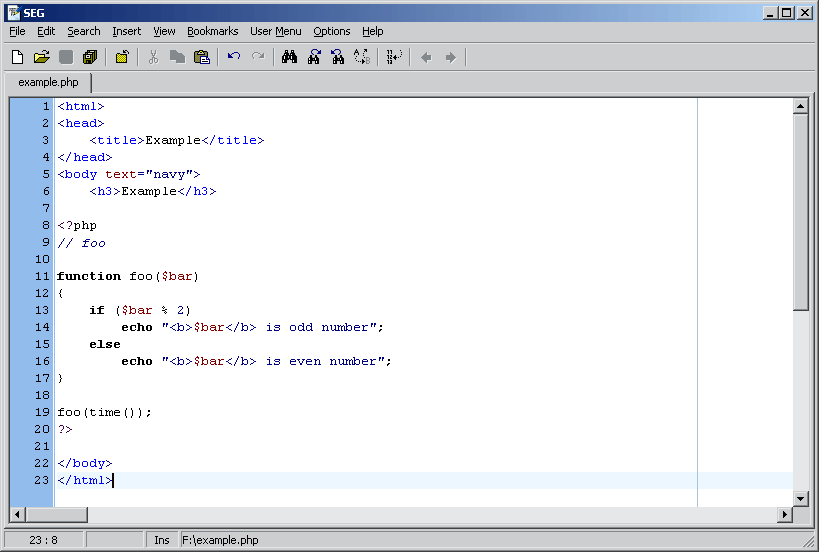Image resolution: width=819 pixels, height=552 pixels.
Task: Close the SEG window
Action: (804, 13)
